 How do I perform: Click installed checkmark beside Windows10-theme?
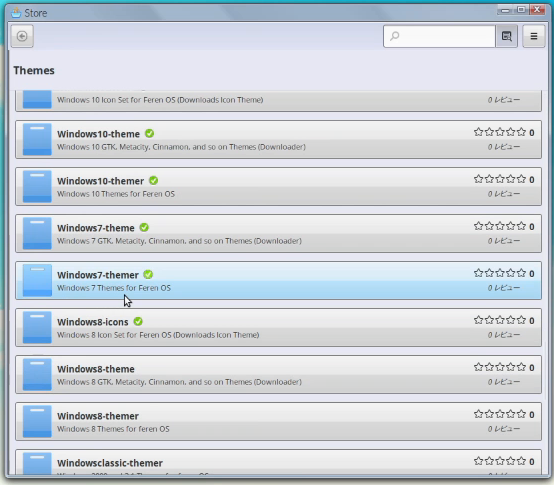[149, 134]
